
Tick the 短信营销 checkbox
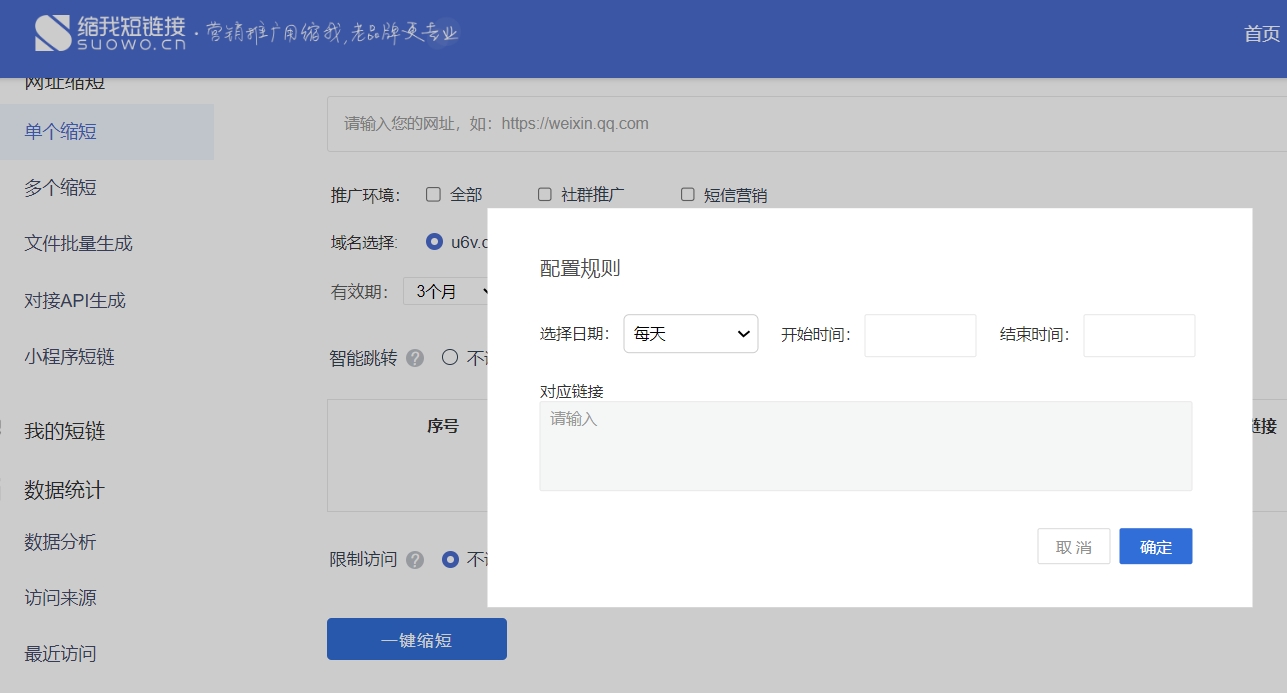click(x=688, y=195)
